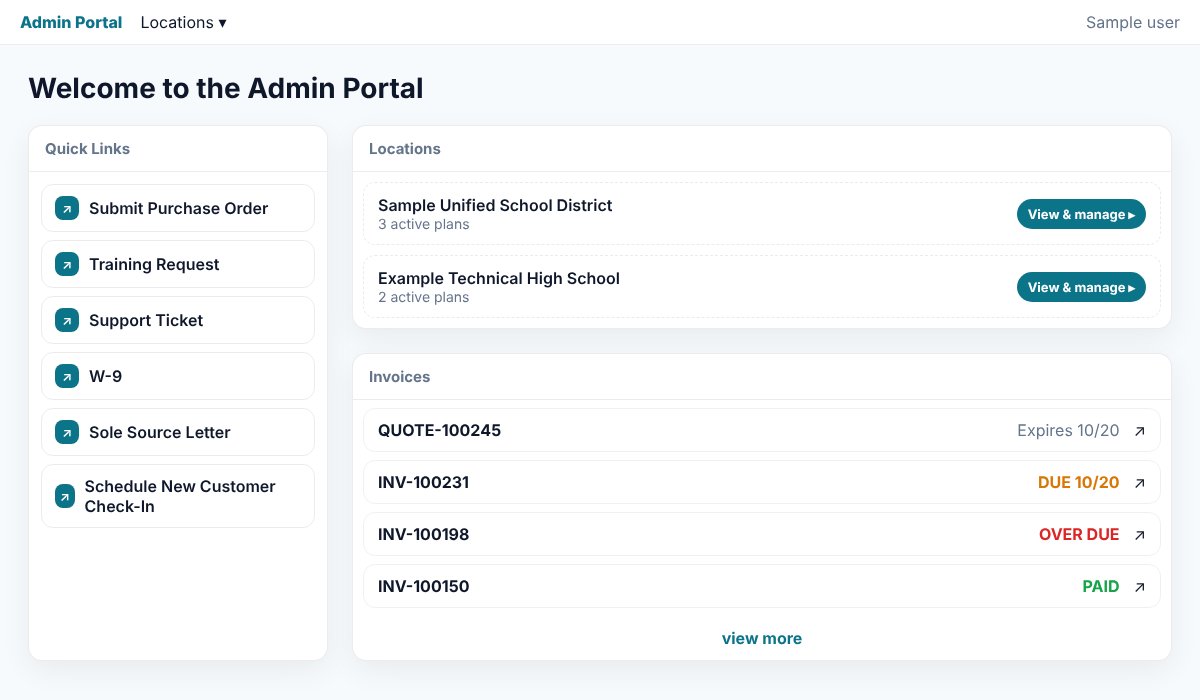View & manage Sample Unified School District
This screenshot has width=1200, height=700.
pyautogui.click(x=1081, y=214)
